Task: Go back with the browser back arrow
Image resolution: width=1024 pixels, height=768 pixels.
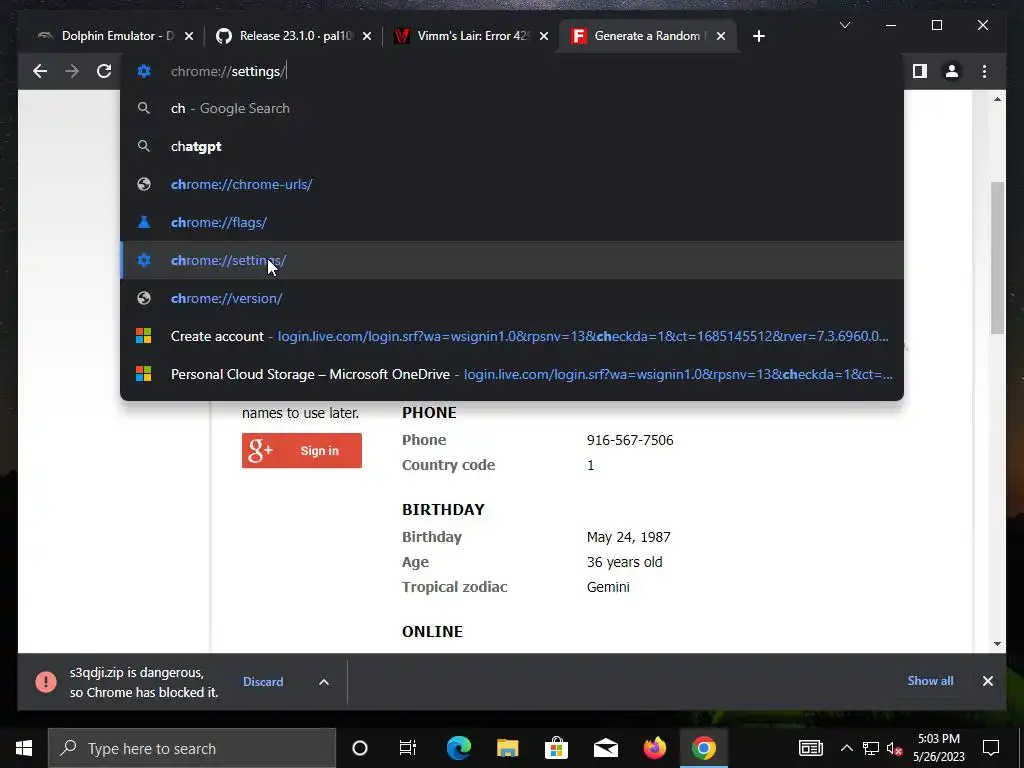Action: [40, 71]
